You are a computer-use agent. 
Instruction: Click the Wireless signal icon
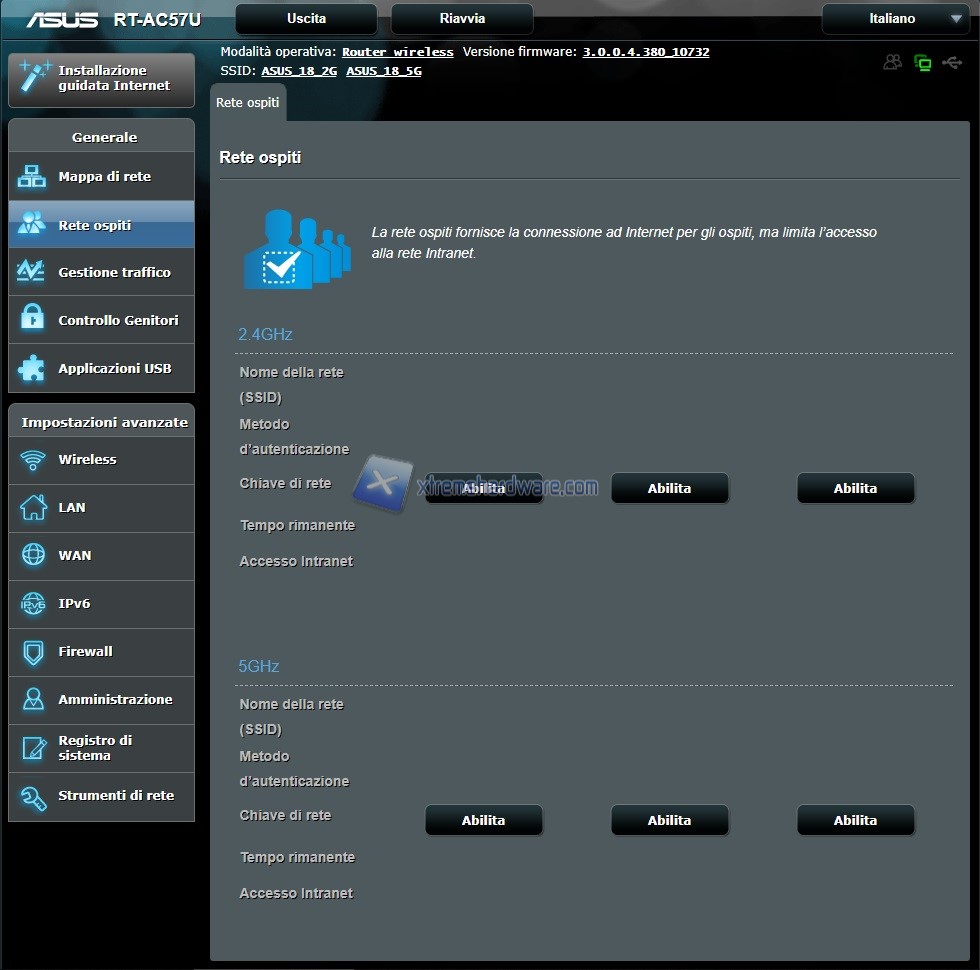click(x=33, y=460)
